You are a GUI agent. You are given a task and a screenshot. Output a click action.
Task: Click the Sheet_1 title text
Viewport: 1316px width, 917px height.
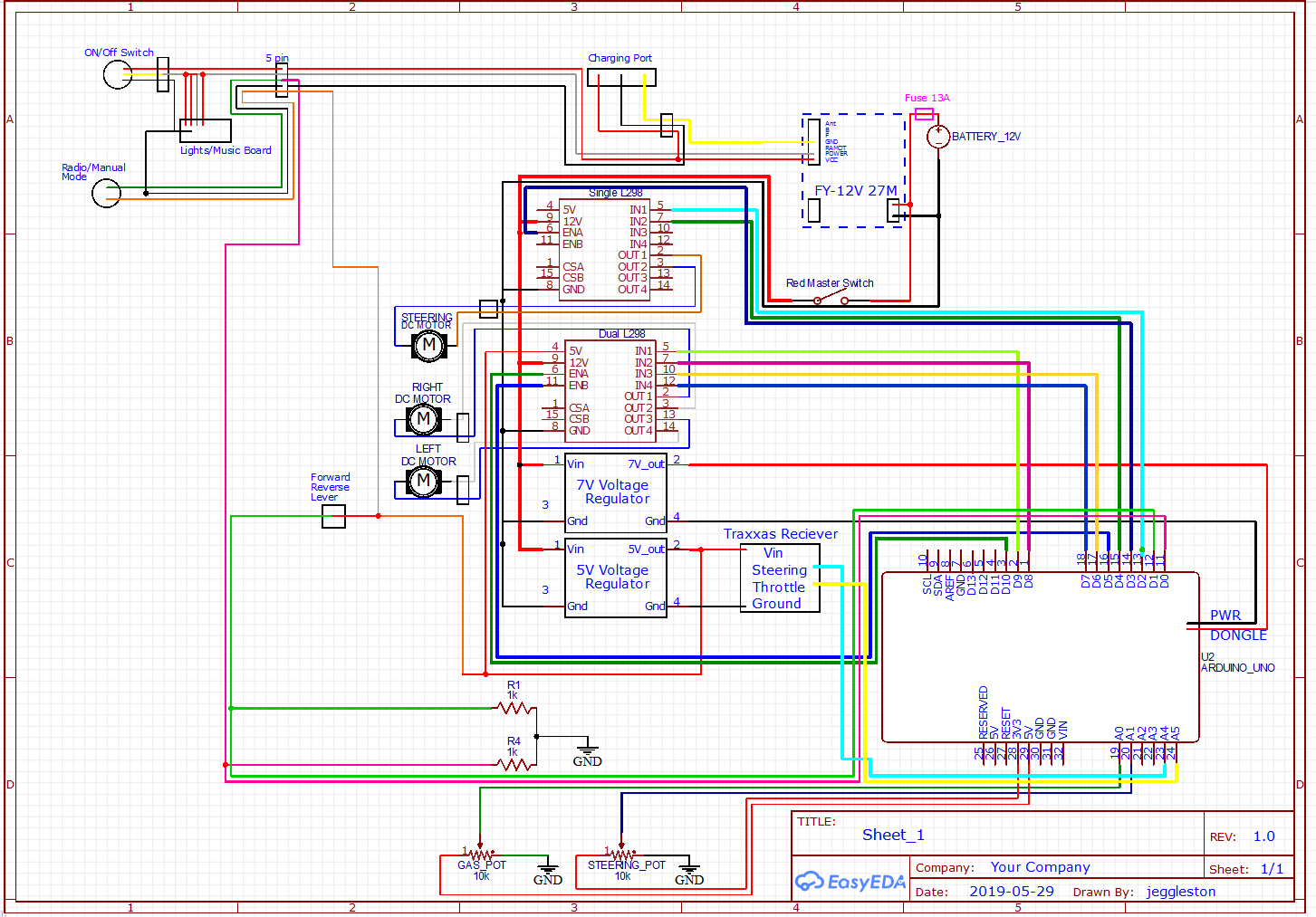[x=893, y=835]
